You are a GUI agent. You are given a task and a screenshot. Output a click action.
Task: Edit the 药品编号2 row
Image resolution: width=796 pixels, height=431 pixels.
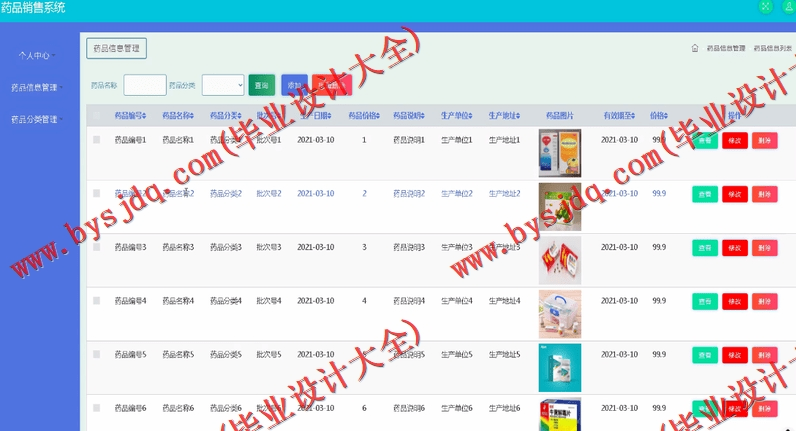click(x=735, y=194)
